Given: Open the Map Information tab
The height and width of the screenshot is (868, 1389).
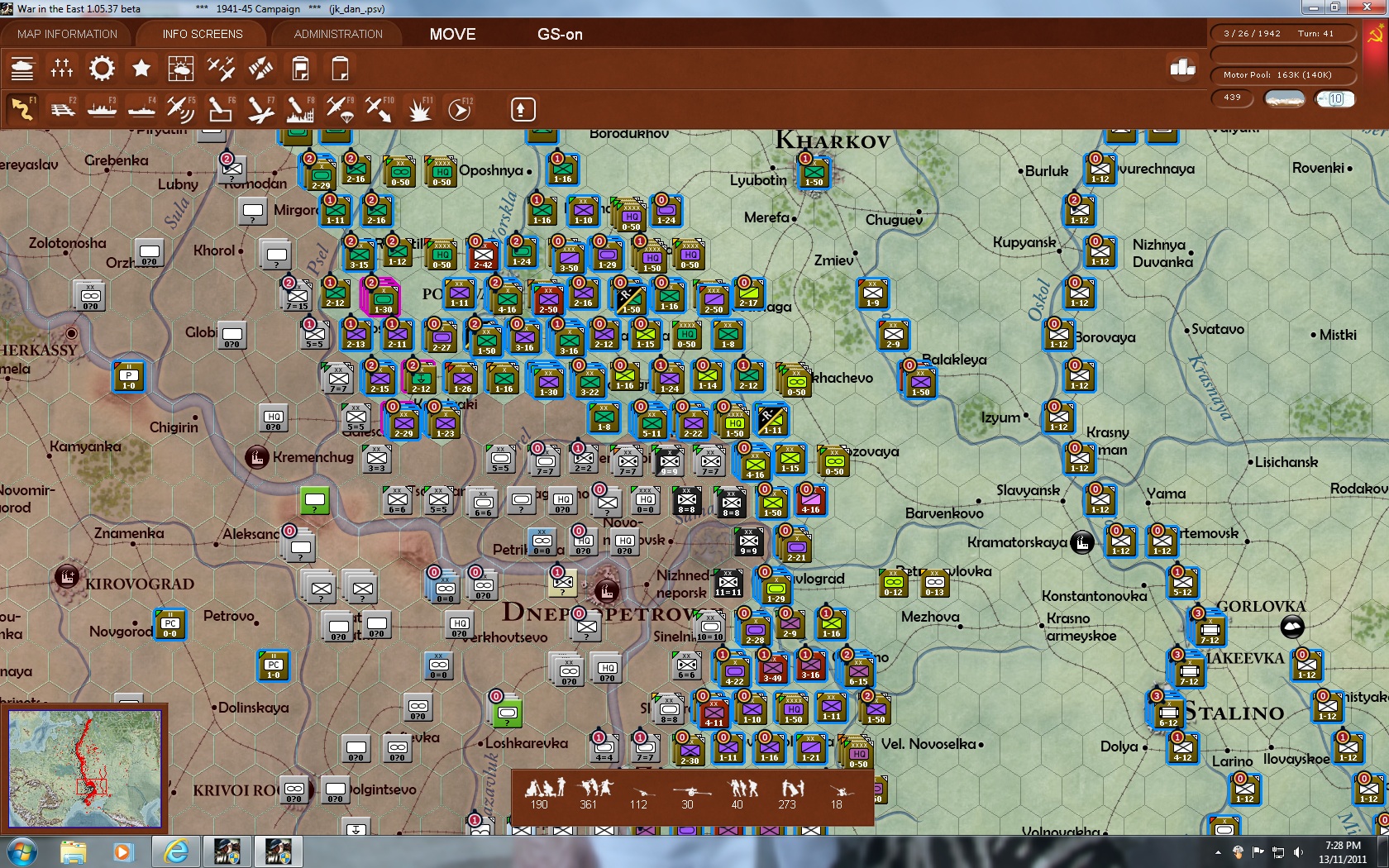Looking at the screenshot, I should click(x=67, y=34).
